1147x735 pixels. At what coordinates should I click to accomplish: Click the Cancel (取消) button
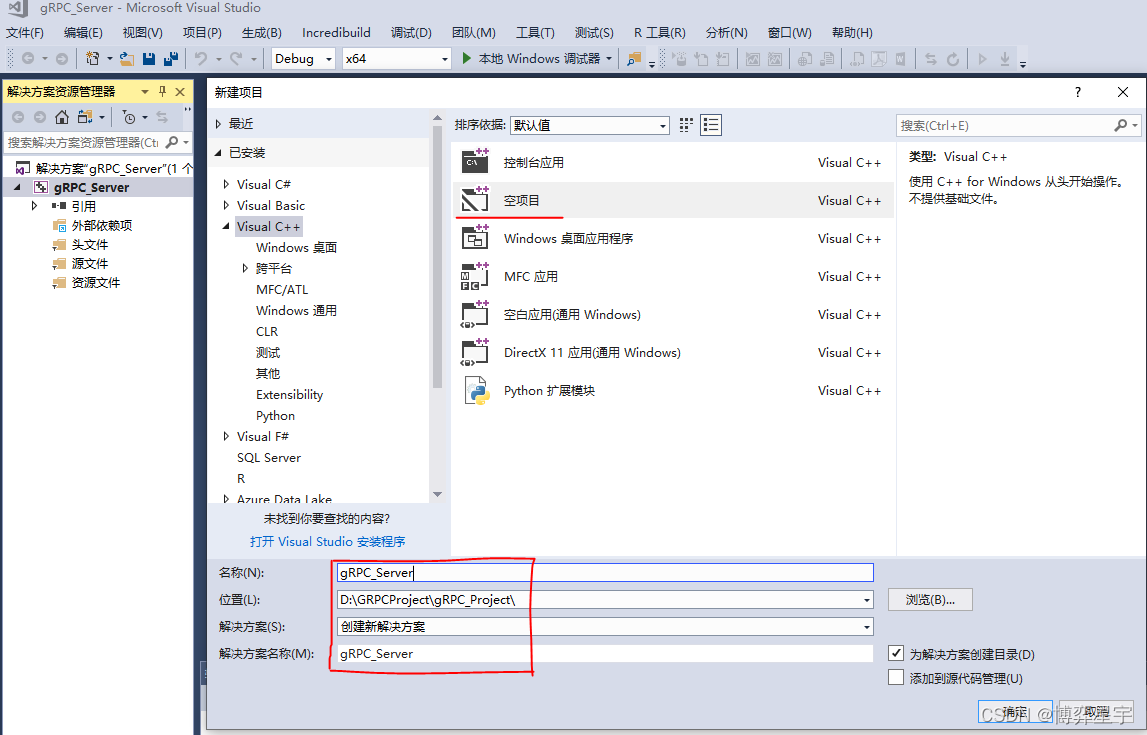pos(1097,712)
